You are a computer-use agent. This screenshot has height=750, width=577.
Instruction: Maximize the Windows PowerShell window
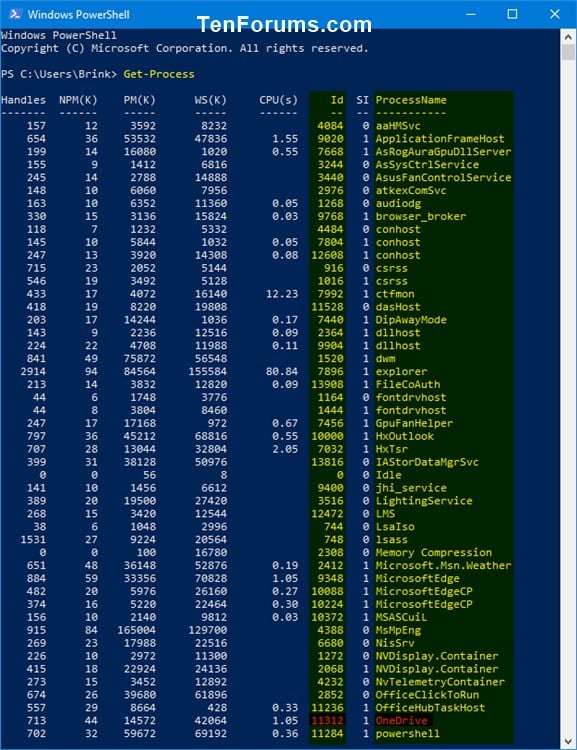[x=512, y=14]
